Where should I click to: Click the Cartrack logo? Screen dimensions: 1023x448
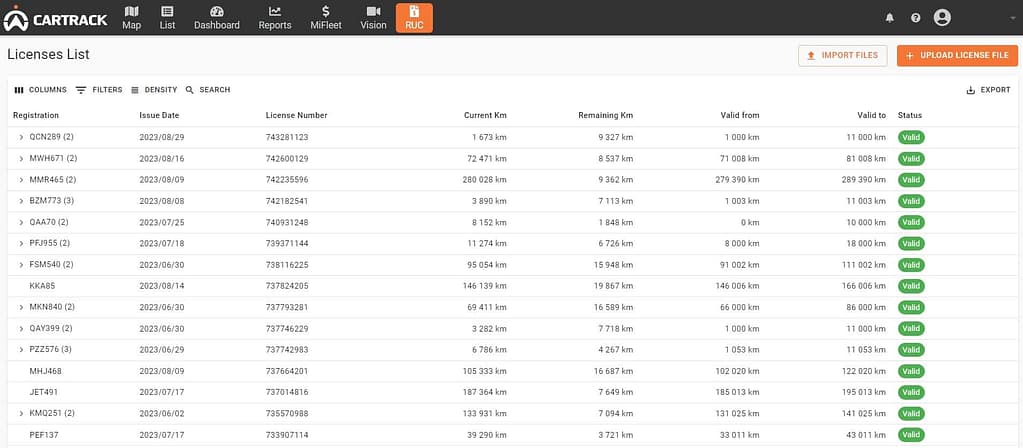(x=56, y=17)
